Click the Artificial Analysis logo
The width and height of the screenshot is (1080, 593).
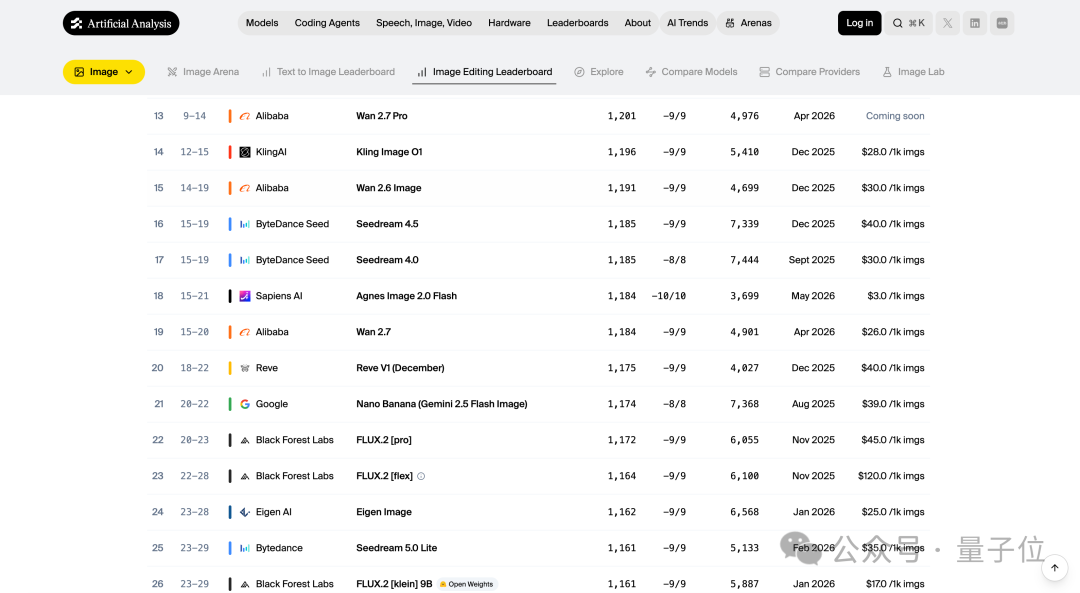(121, 23)
